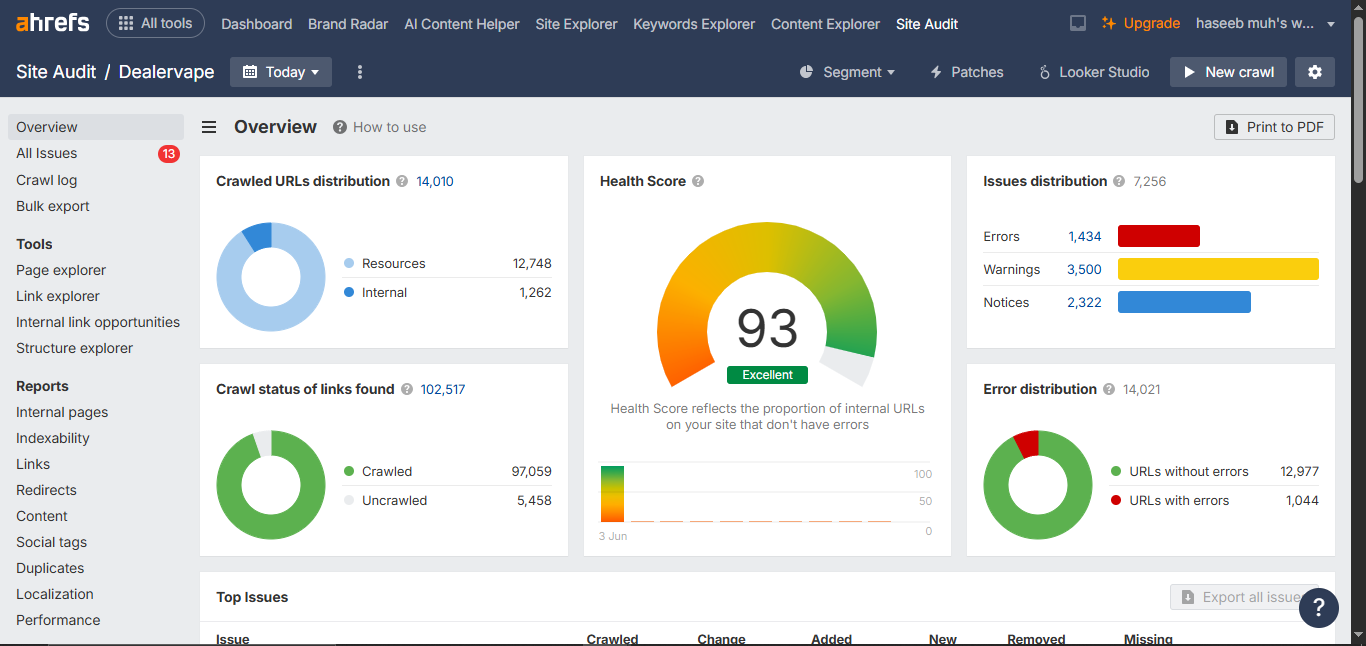The width and height of the screenshot is (1366, 646).
Task: Open Patches
Action: 966,72
